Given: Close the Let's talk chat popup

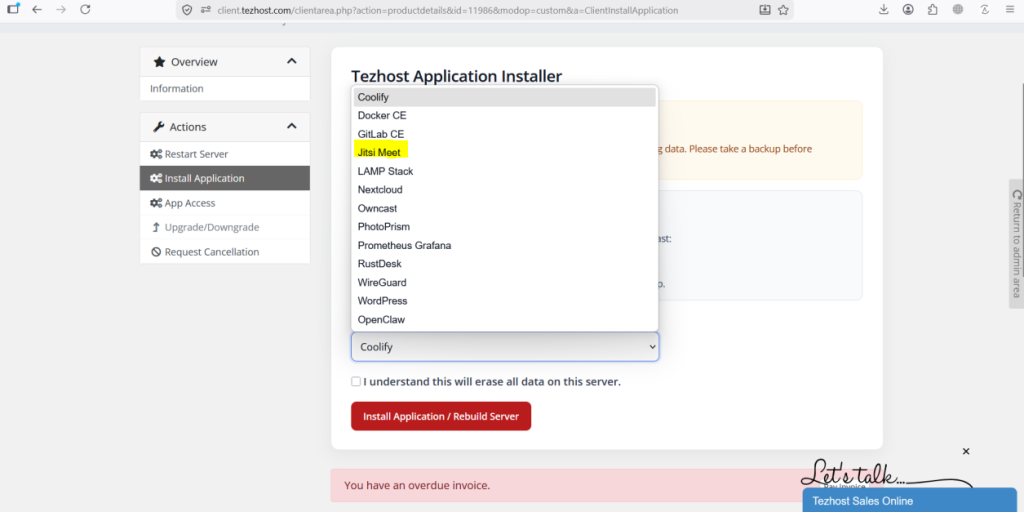Looking at the screenshot, I should 966,451.
